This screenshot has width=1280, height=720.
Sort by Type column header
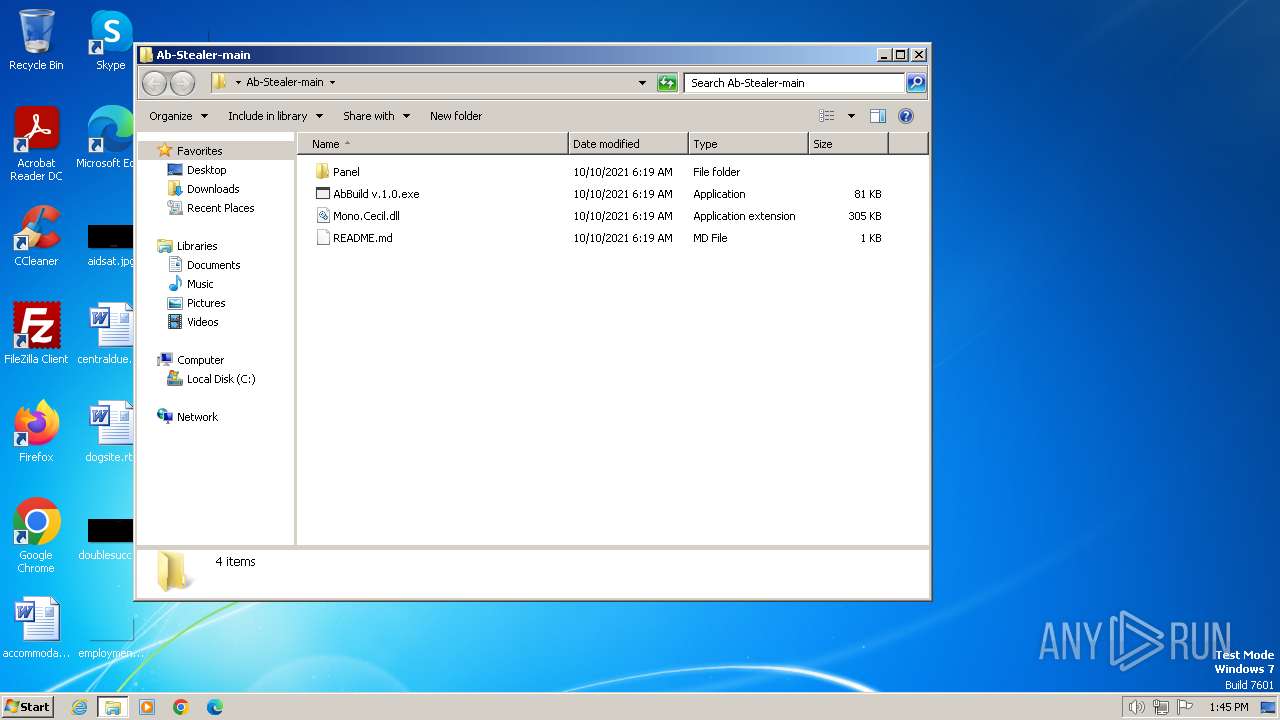(x=748, y=144)
